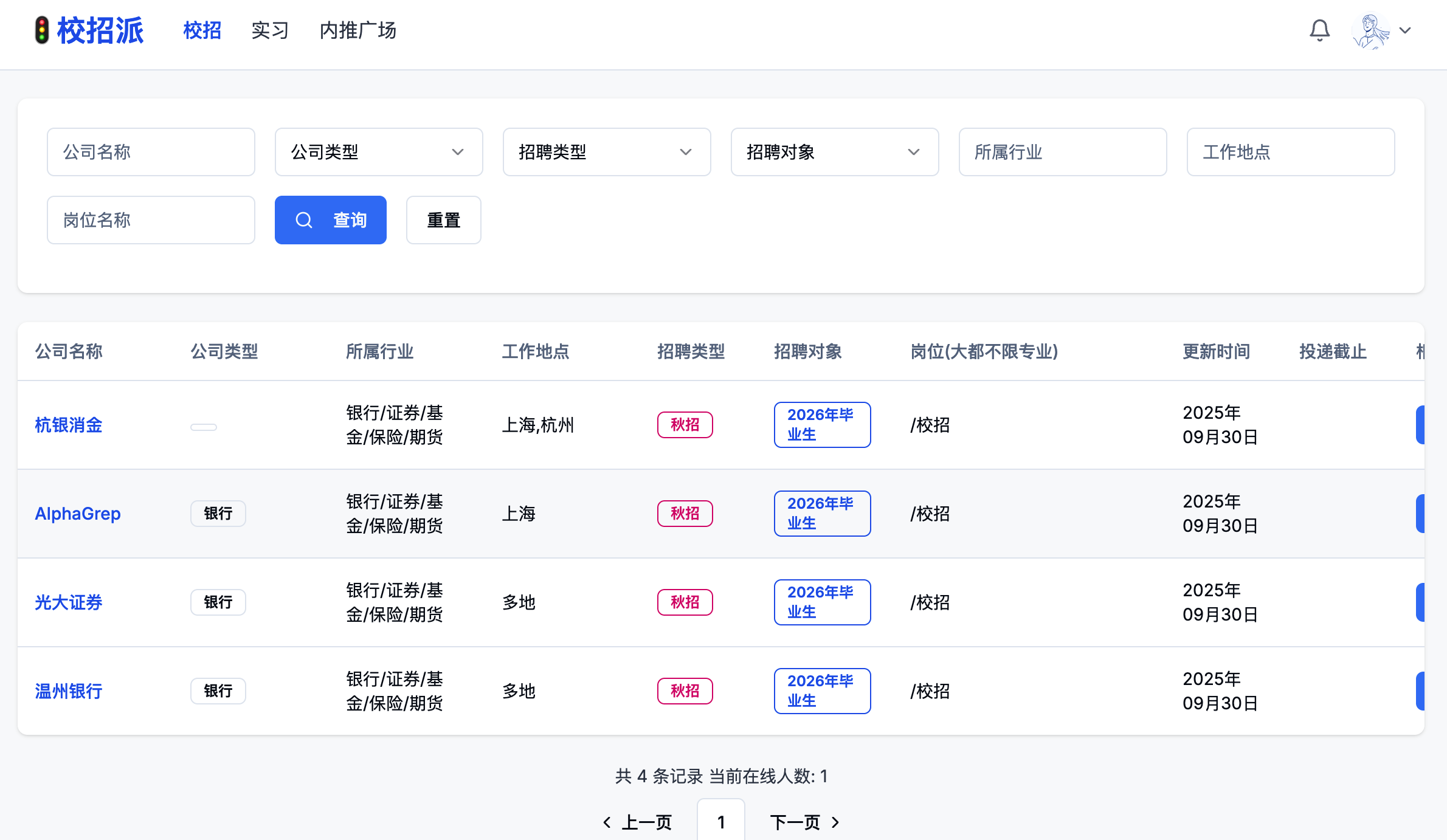Click the 校招派 traffic light logo
The height and width of the screenshot is (840, 1447).
[41, 30]
